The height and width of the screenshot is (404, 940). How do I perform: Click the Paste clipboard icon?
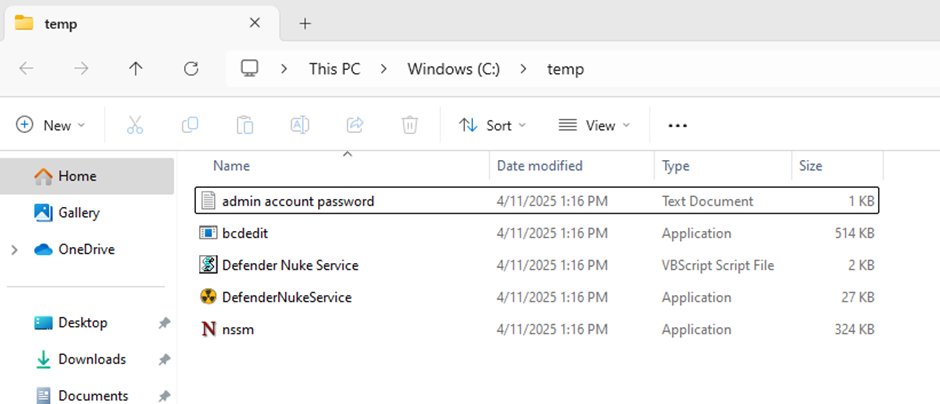(x=244, y=125)
